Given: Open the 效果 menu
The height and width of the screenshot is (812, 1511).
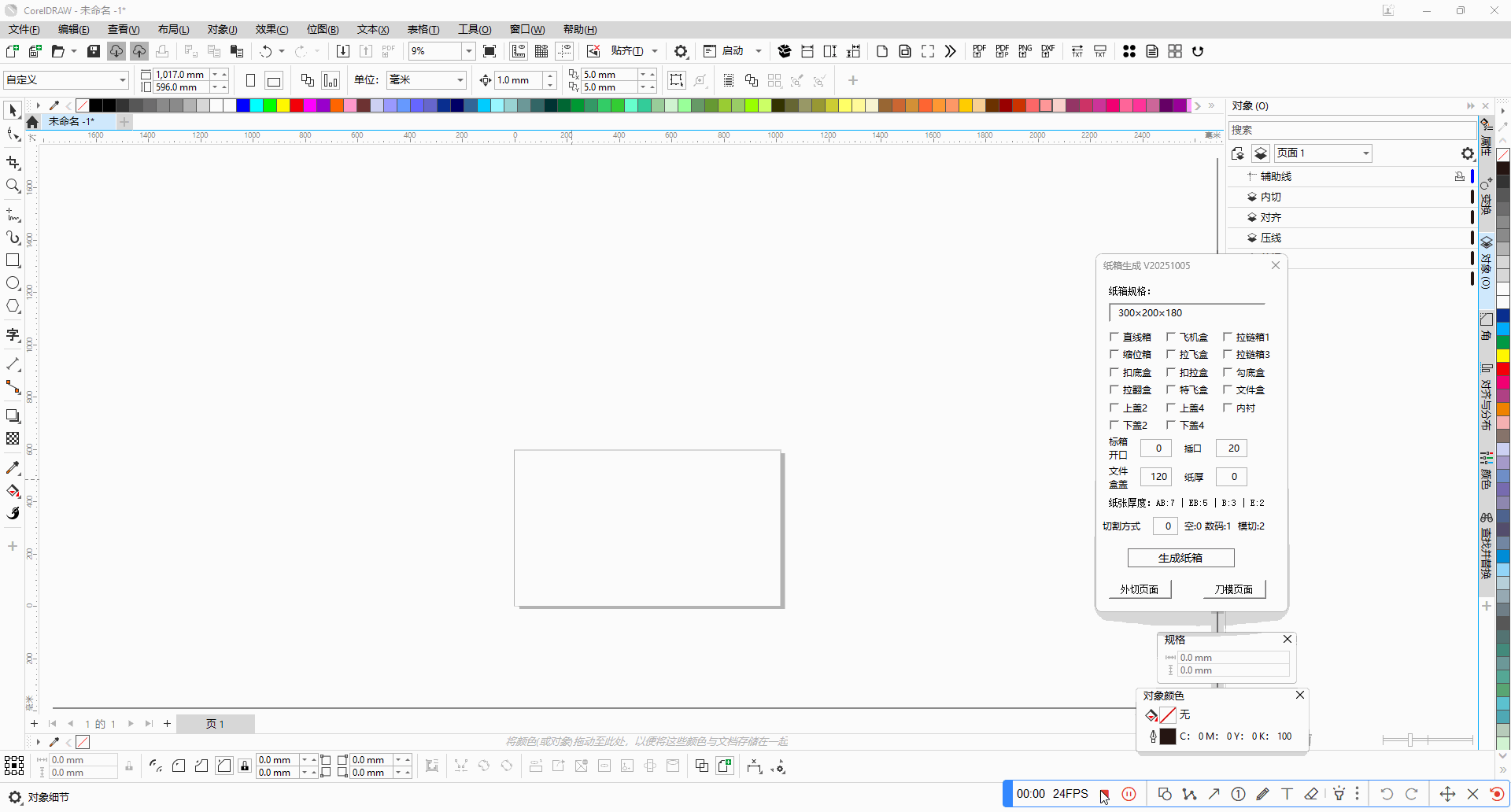Looking at the screenshot, I should tap(272, 29).
